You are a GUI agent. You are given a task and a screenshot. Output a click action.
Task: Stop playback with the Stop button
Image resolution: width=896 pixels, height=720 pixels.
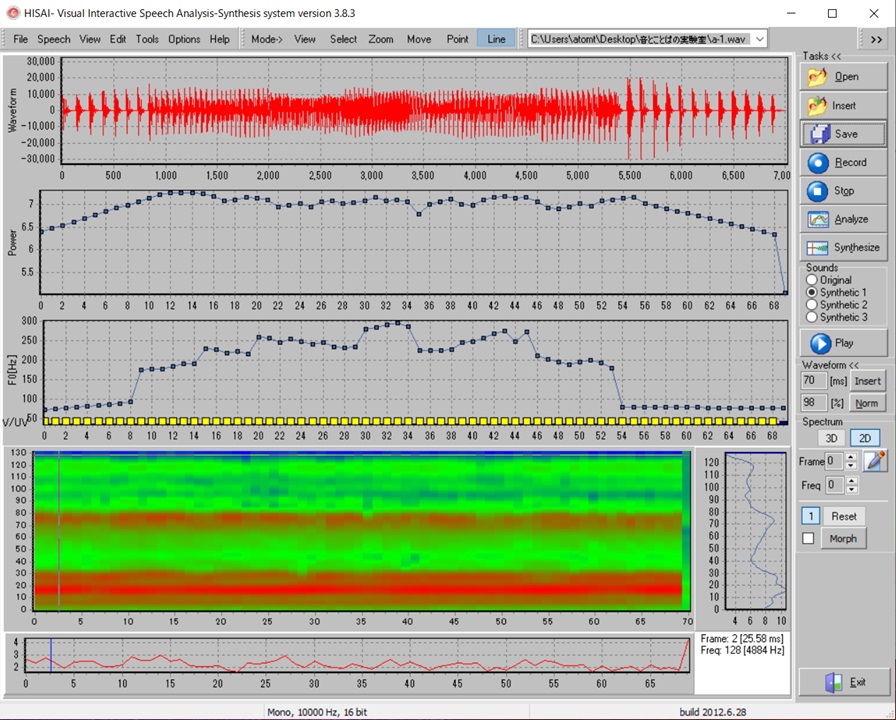(844, 190)
